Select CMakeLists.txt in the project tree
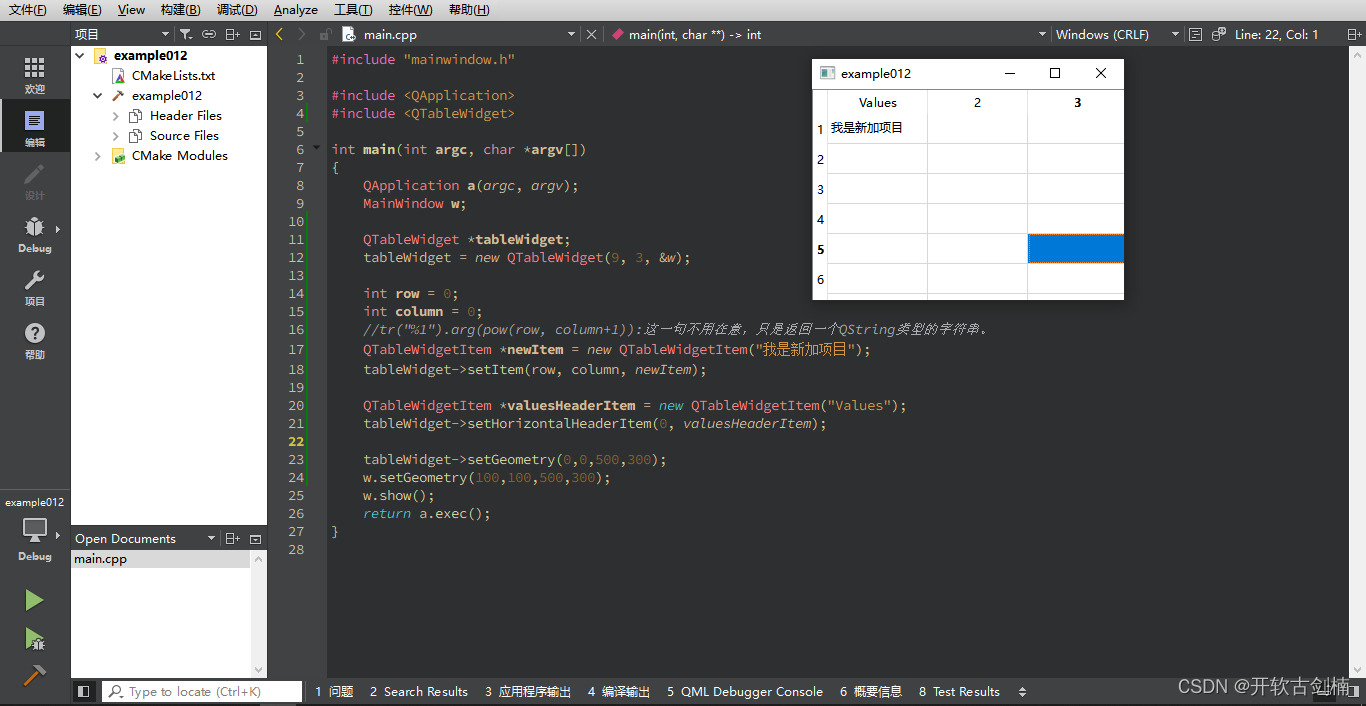The image size is (1366, 706). (x=173, y=76)
